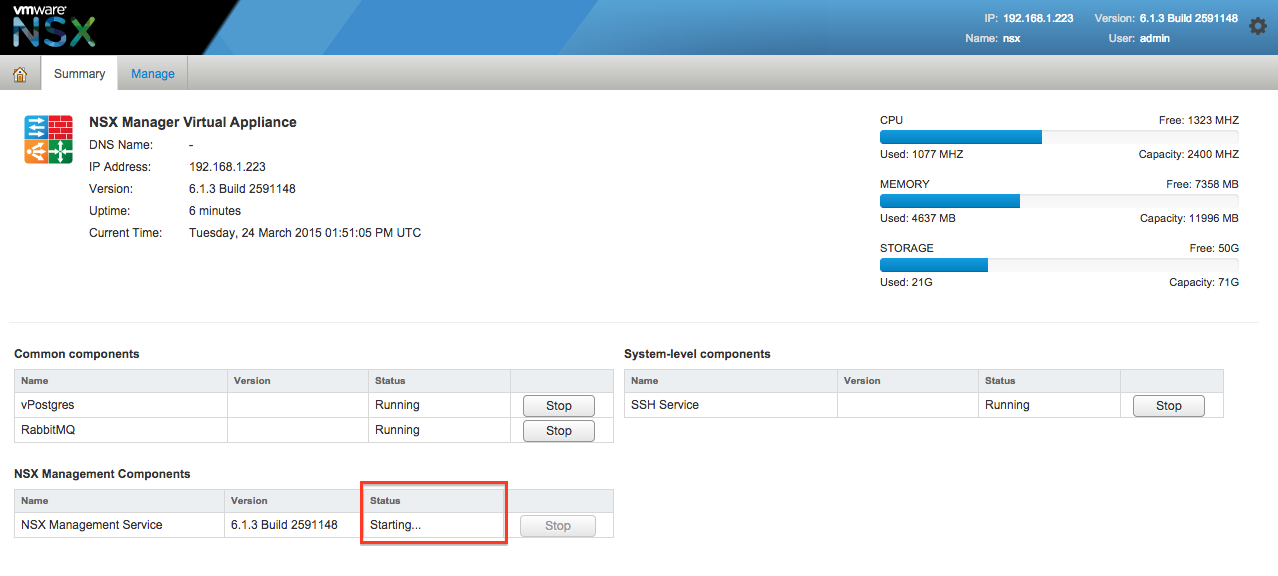The image size is (1278, 576).
Task: Click the Version value in appliance details
Action: pos(242,189)
